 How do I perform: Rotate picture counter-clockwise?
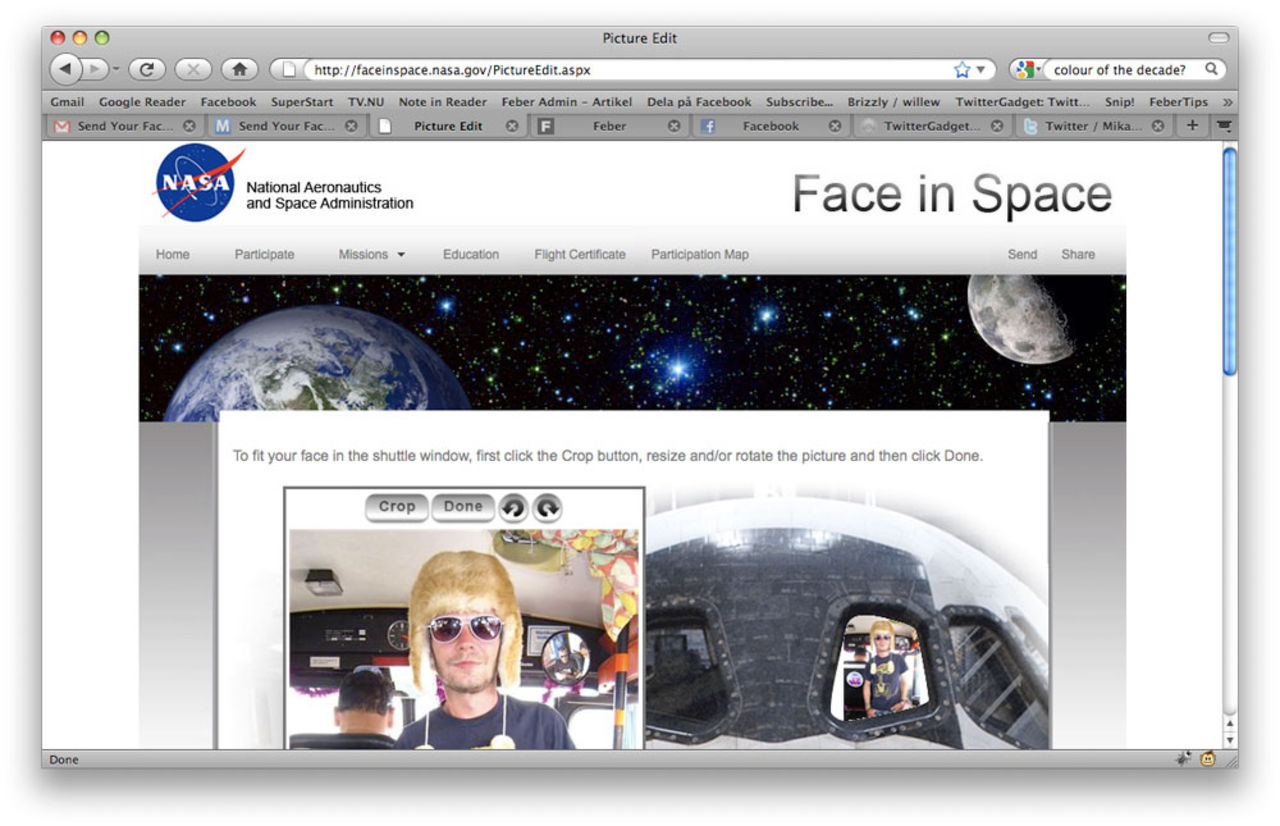click(513, 508)
